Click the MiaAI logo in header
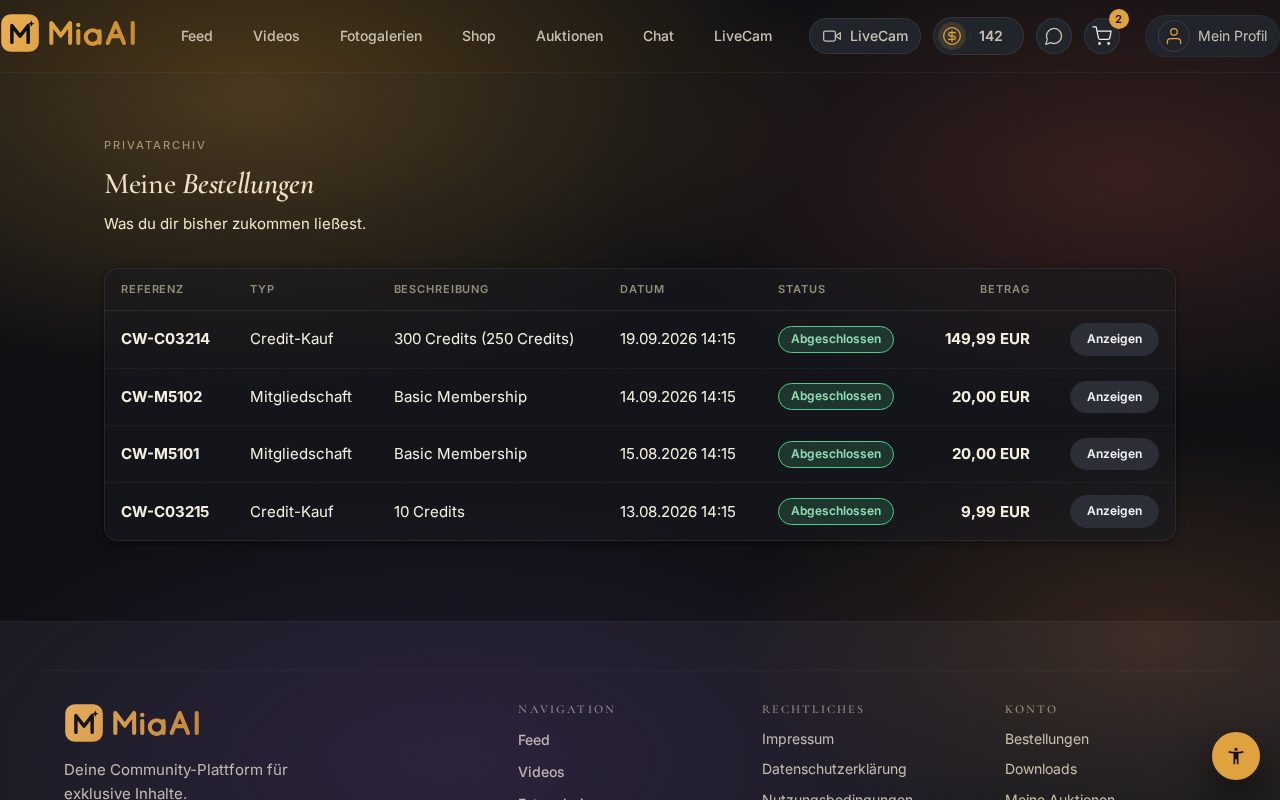The height and width of the screenshot is (800, 1280). 68,33
